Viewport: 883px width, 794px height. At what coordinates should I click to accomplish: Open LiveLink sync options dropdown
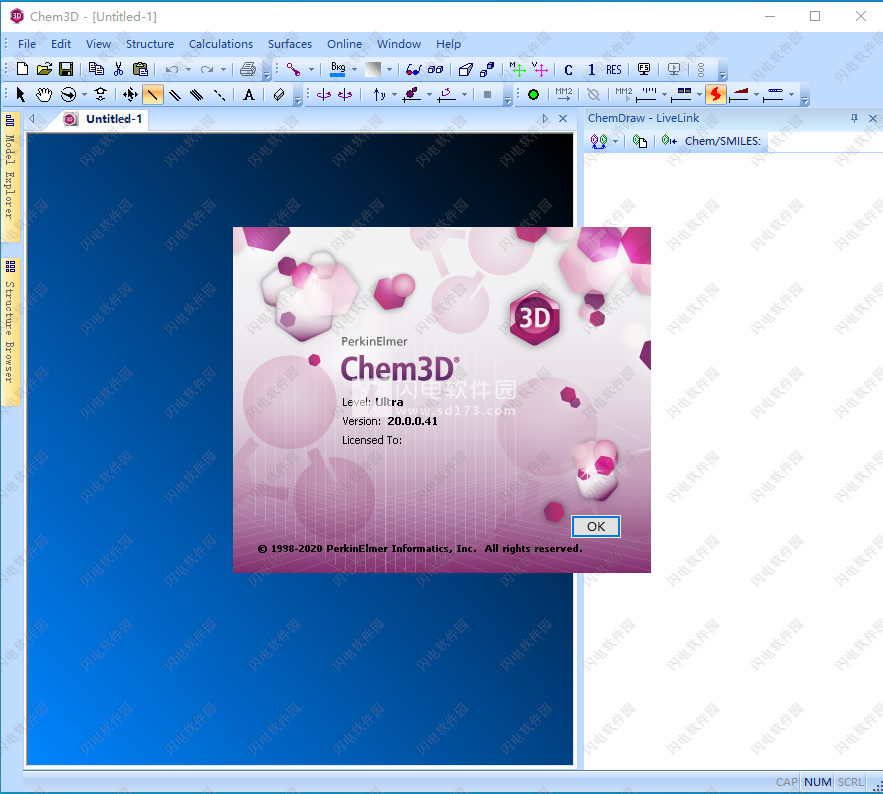(x=616, y=141)
